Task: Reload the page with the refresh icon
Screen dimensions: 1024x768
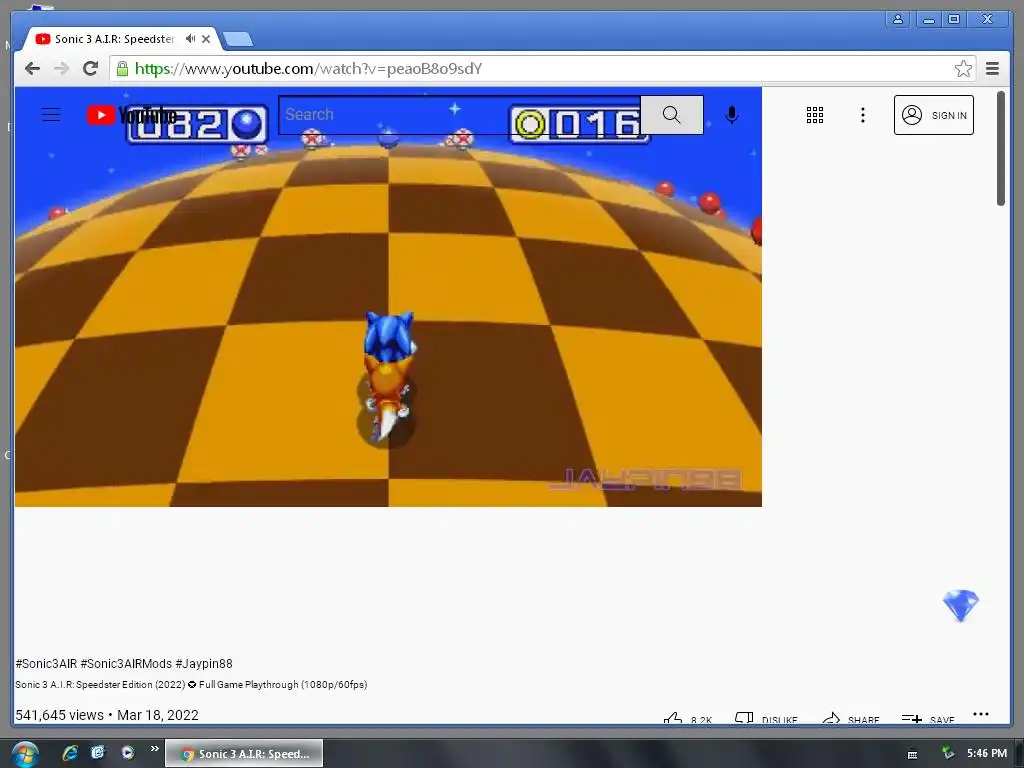Action: coord(90,69)
